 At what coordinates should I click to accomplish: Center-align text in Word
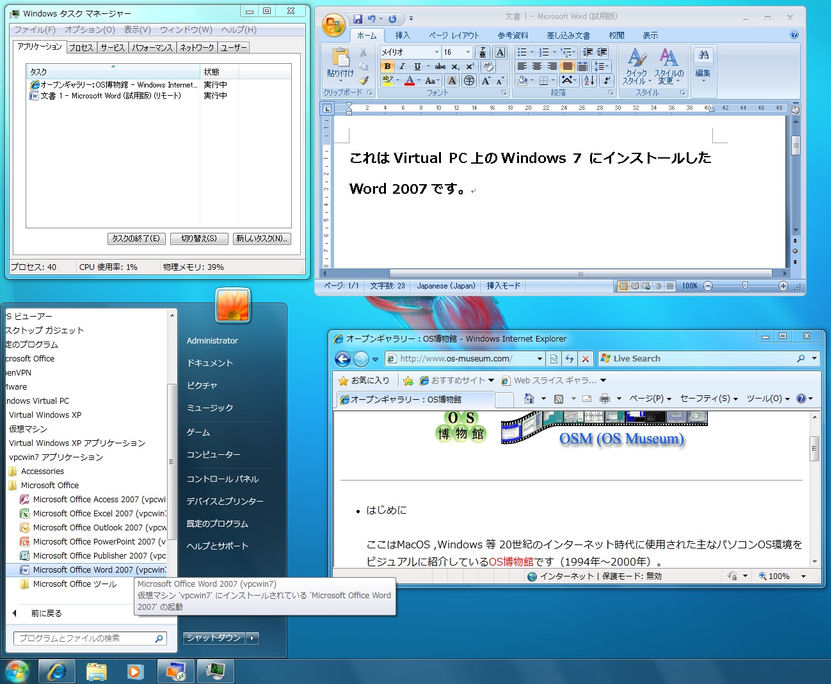point(537,66)
